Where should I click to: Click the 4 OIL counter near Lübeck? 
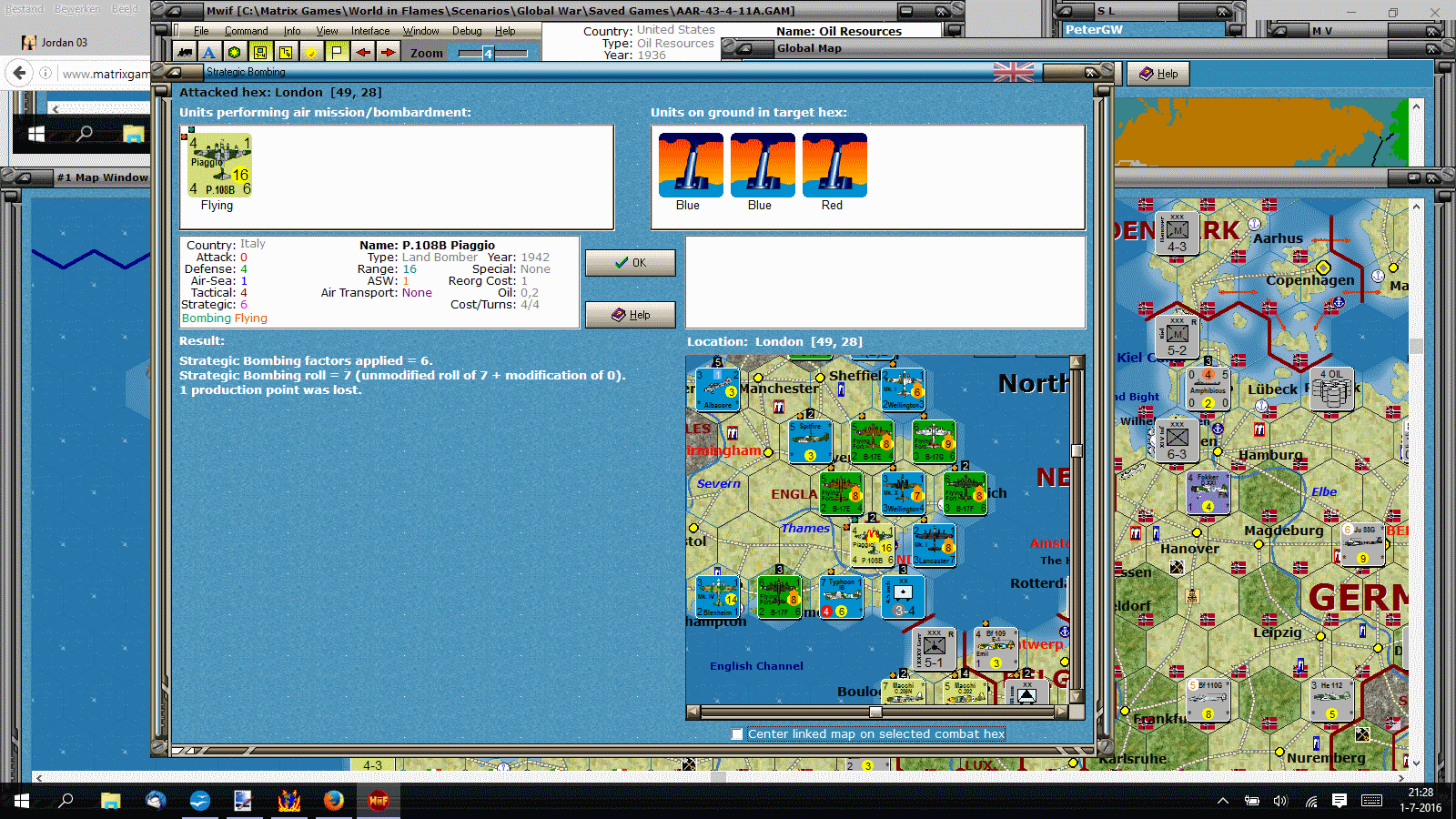pyautogui.click(x=1332, y=389)
